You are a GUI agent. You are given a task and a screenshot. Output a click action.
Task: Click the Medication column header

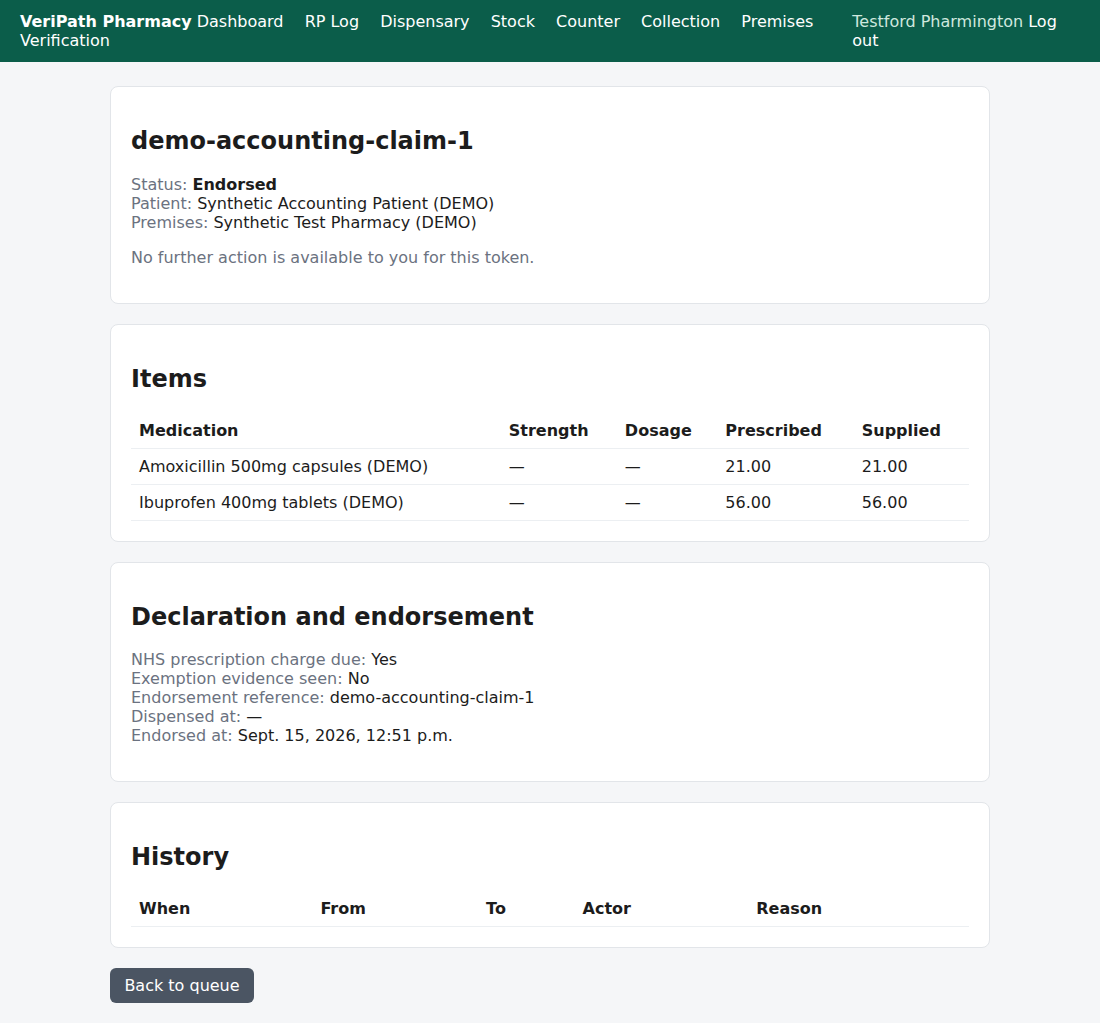tap(188, 430)
